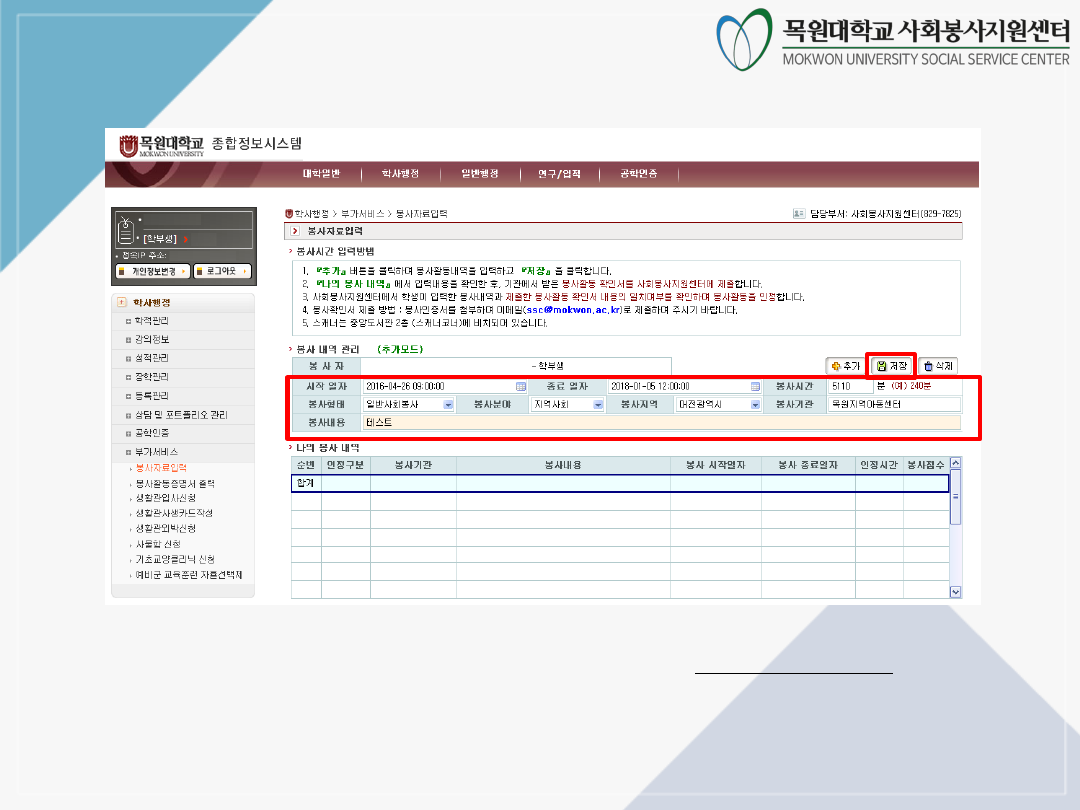Open the 학사행정 top menu
This screenshot has height=810, width=1080.
tap(400, 174)
